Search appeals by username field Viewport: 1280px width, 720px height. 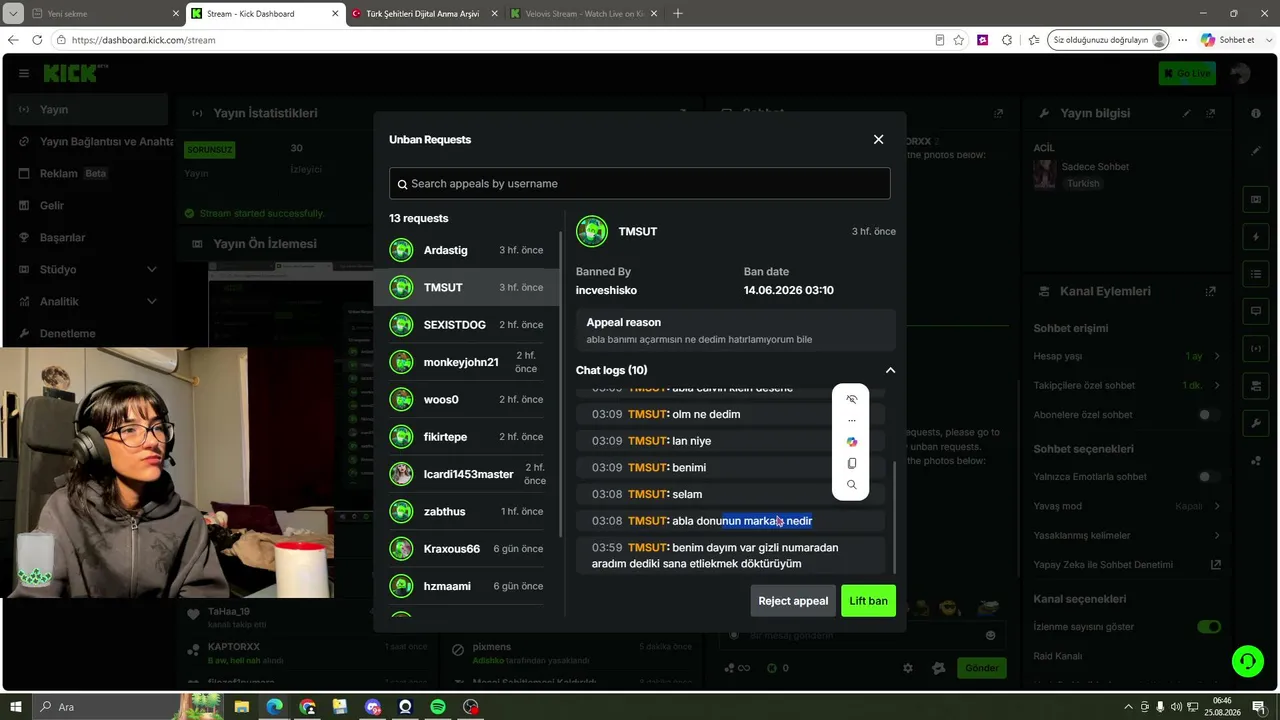[640, 183]
